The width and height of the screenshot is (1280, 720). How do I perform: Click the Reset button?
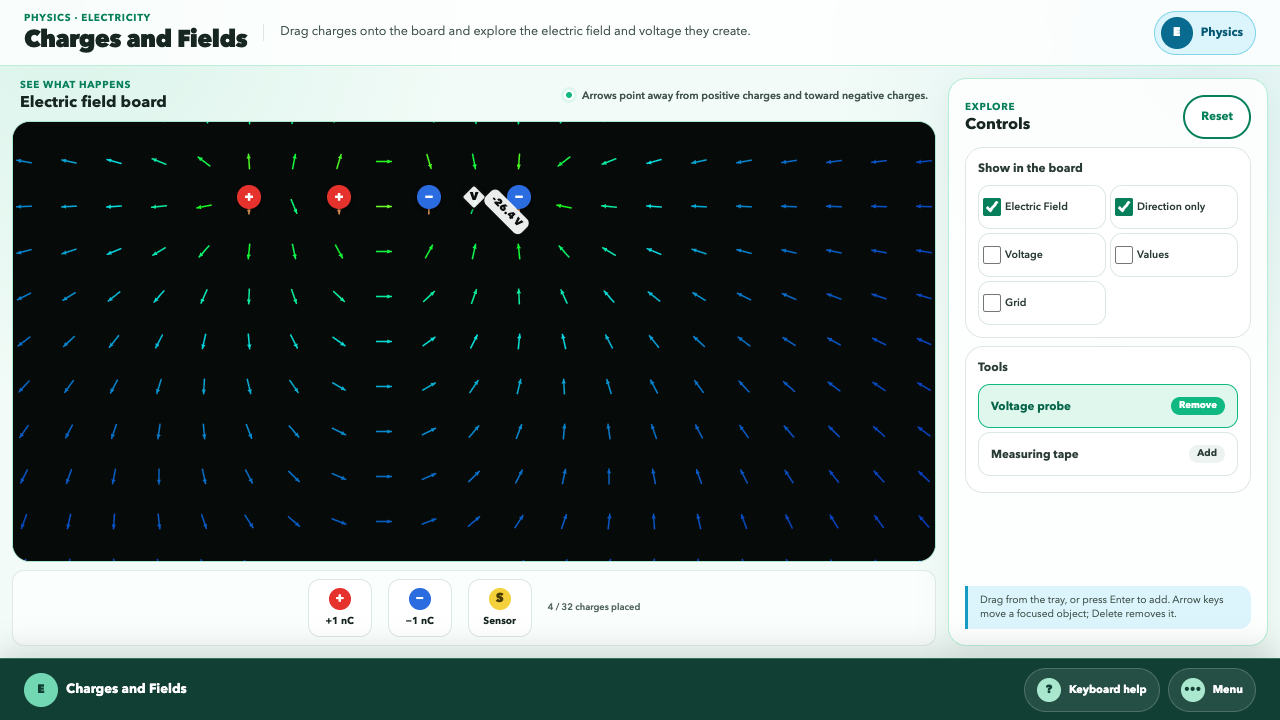click(1217, 117)
